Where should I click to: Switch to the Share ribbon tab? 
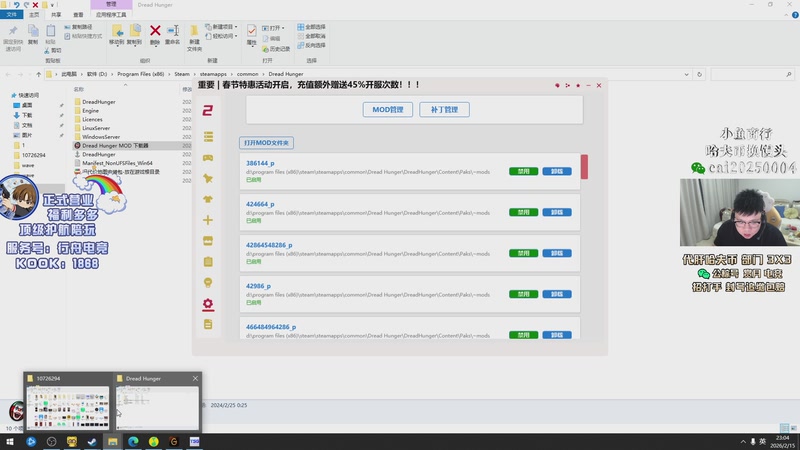tap(56, 15)
